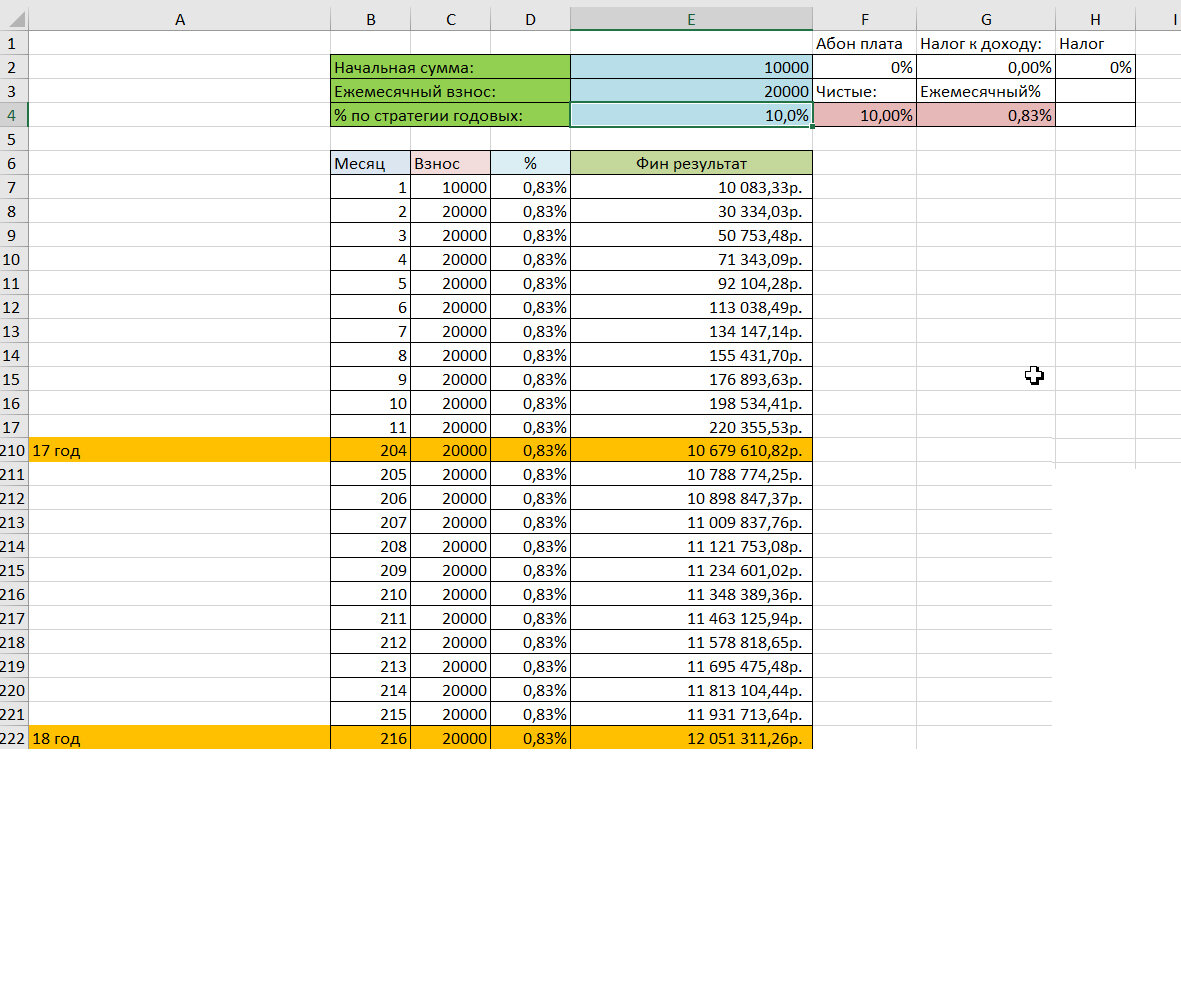
Task: Click the 50 753,48р. result cell
Action: pyautogui.click(x=691, y=235)
